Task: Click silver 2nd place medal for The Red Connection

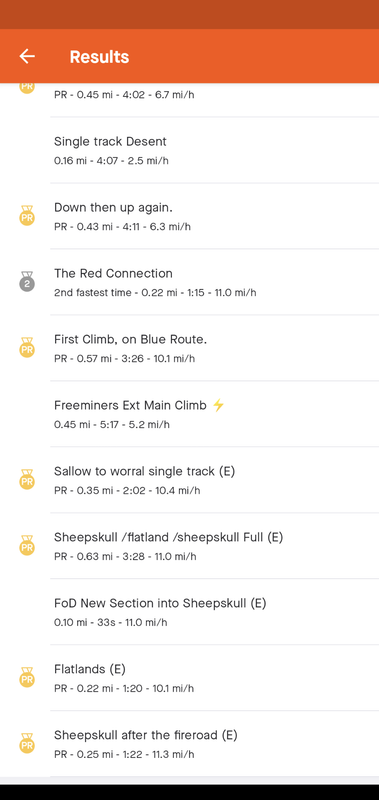Action: pos(27,281)
